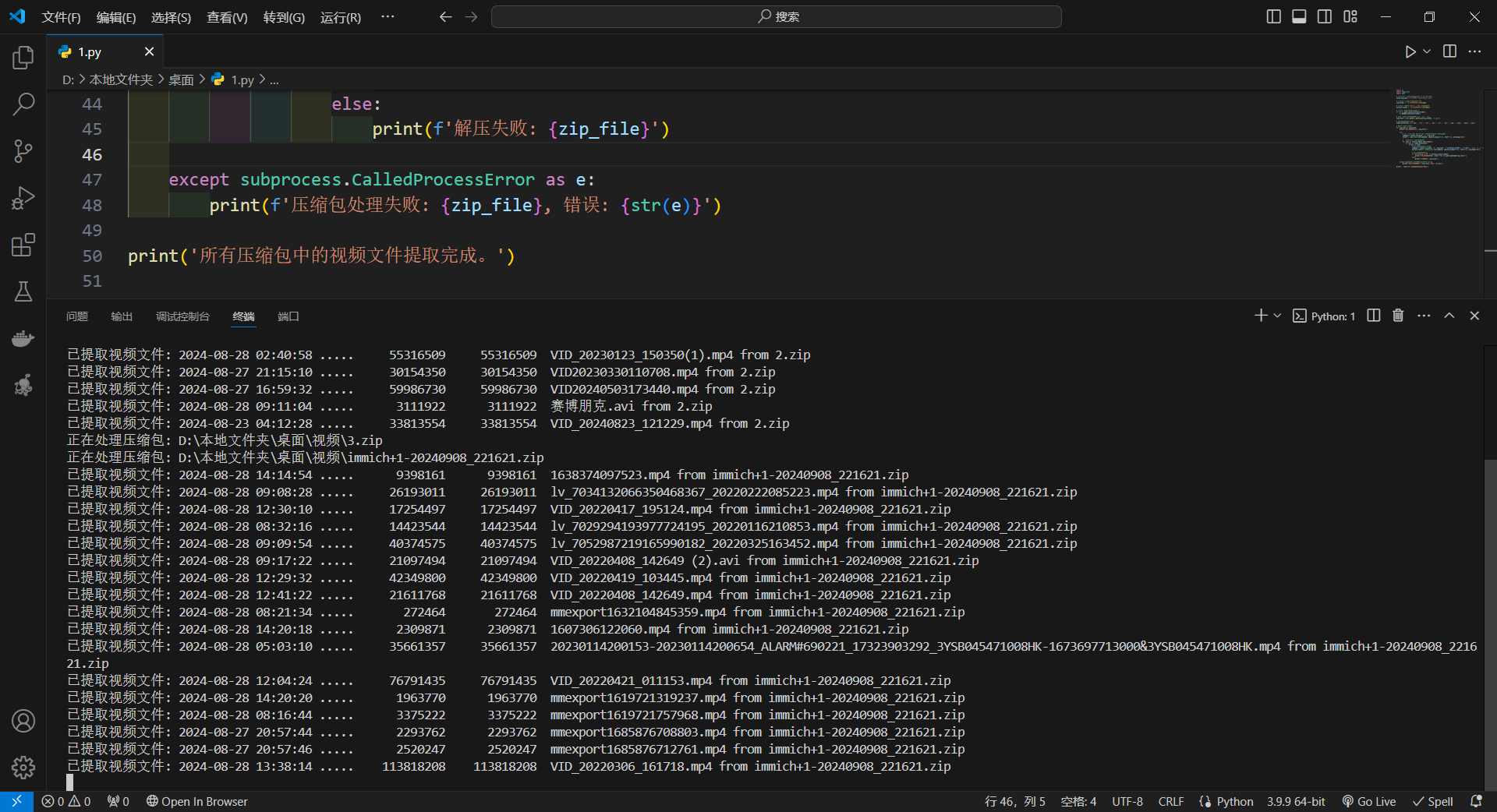Open the Run button dropdown arrow

pyautogui.click(x=1427, y=51)
